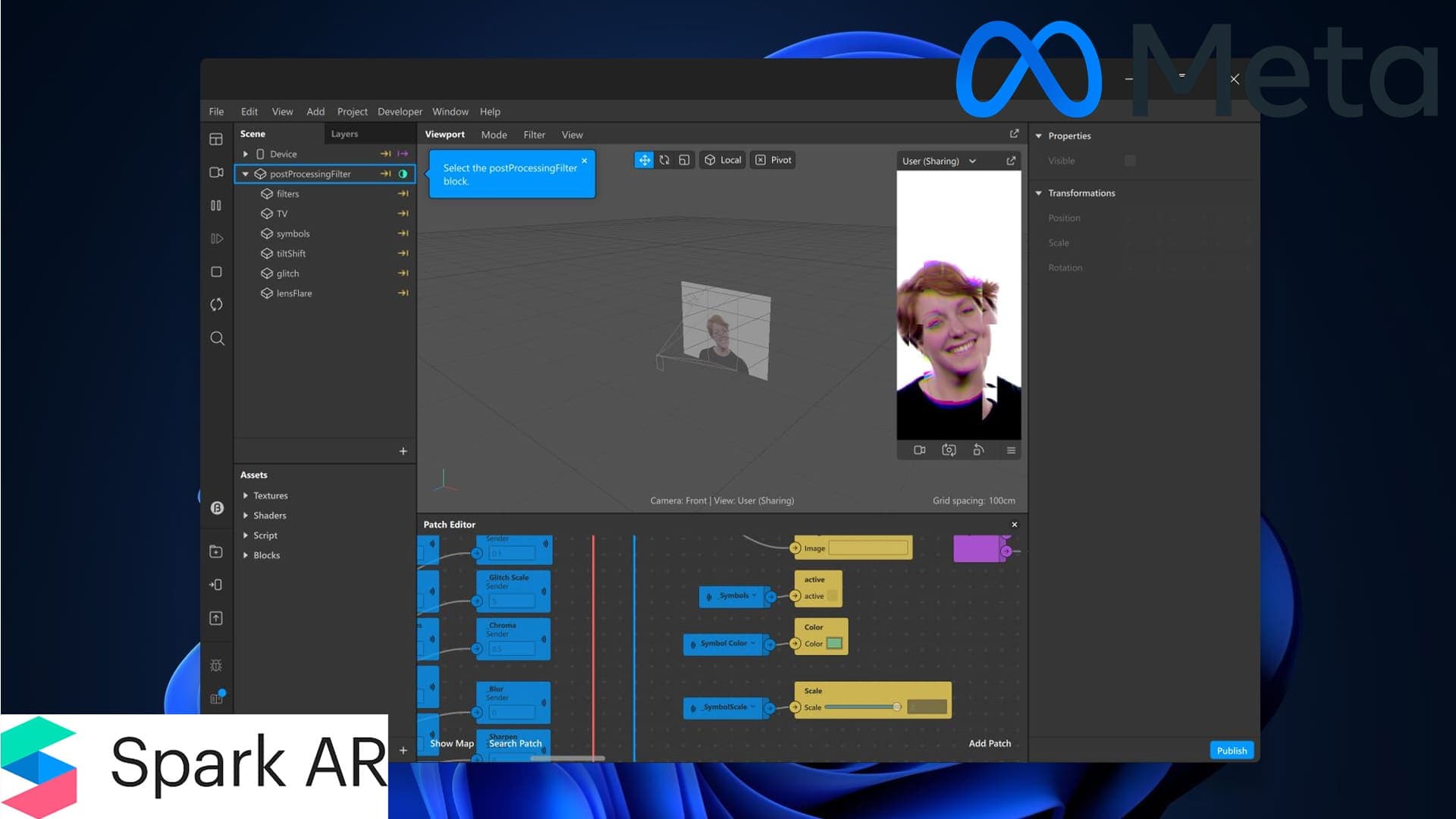This screenshot has height=819, width=1456.
Task: Close the postProcessingFilter tooltip
Action: [x=584, y=161]
